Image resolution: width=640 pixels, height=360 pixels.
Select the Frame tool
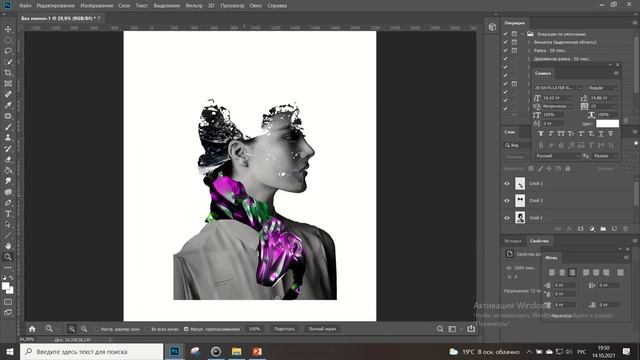tap(8, 83)
